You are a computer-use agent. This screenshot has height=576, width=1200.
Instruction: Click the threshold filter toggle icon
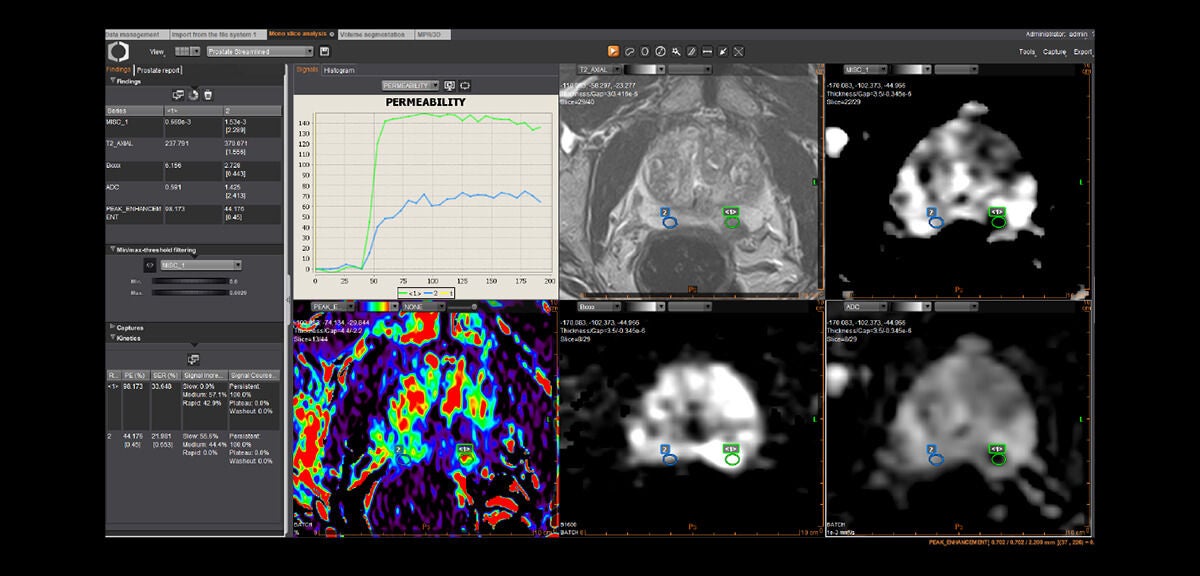(149, 265)
